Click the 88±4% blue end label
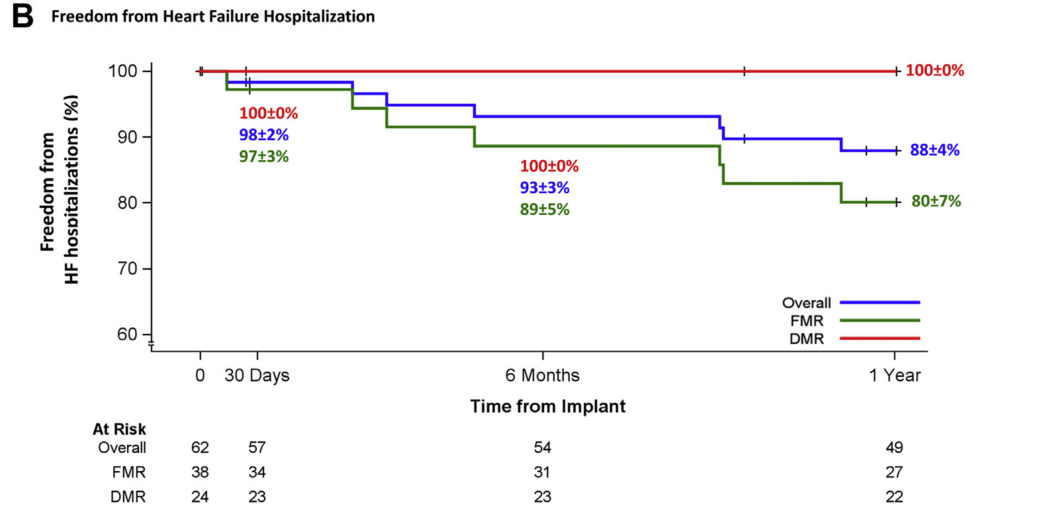Screen dimensions: 1048x525 [935, 150]
